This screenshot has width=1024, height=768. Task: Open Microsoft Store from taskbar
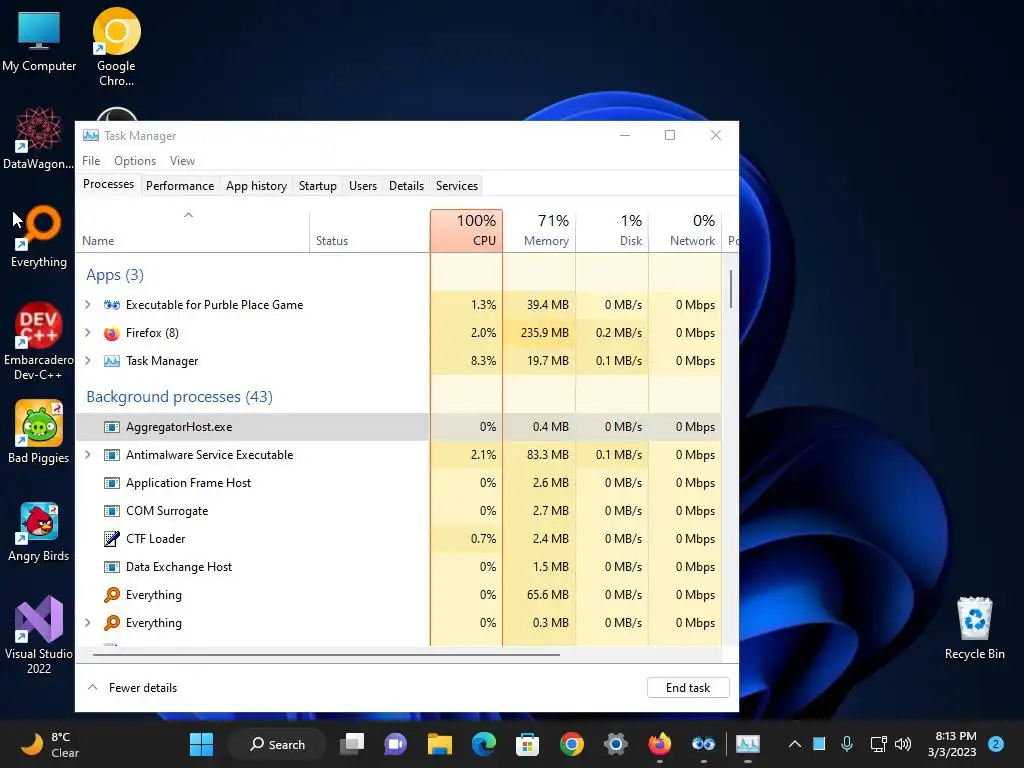point(527,744)
